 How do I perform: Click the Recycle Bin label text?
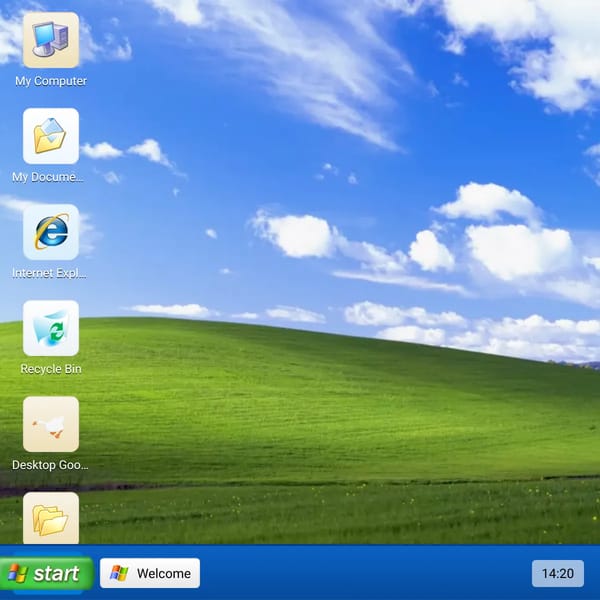(x=51, y=369)
